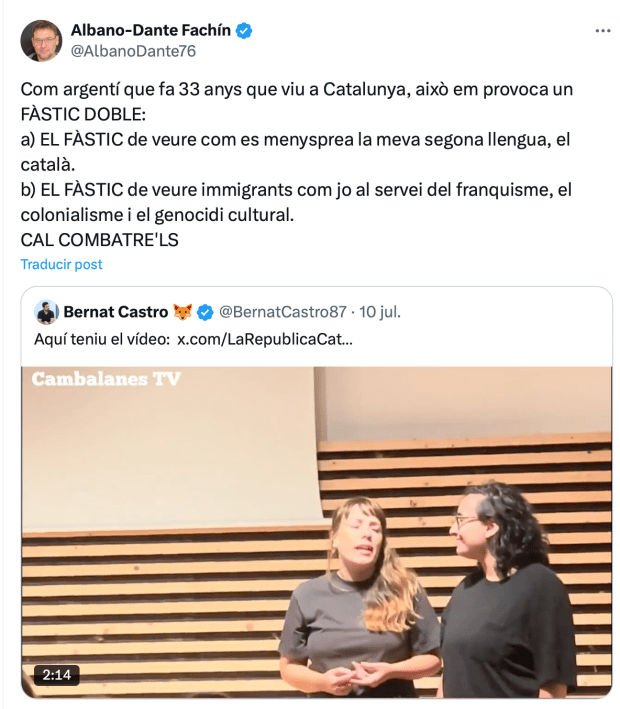This screenshot has height=709, width=620.
Task: Play the embedded video thumbnail
Action: pos(317,532)
